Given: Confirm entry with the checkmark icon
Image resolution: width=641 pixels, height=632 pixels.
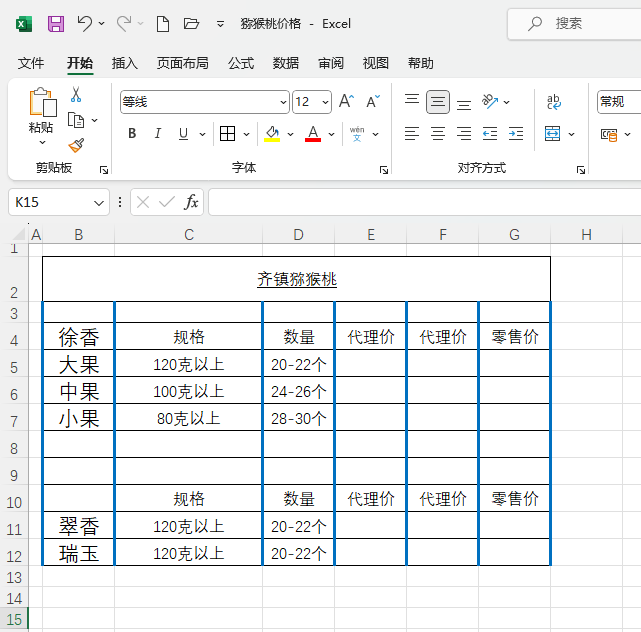Looking at the screenshot, I should [x=167, y=202].
